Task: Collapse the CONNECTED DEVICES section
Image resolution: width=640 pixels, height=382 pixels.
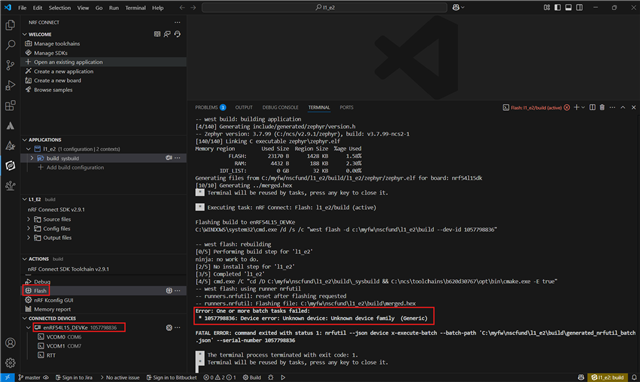Action: tap(24, 318)
